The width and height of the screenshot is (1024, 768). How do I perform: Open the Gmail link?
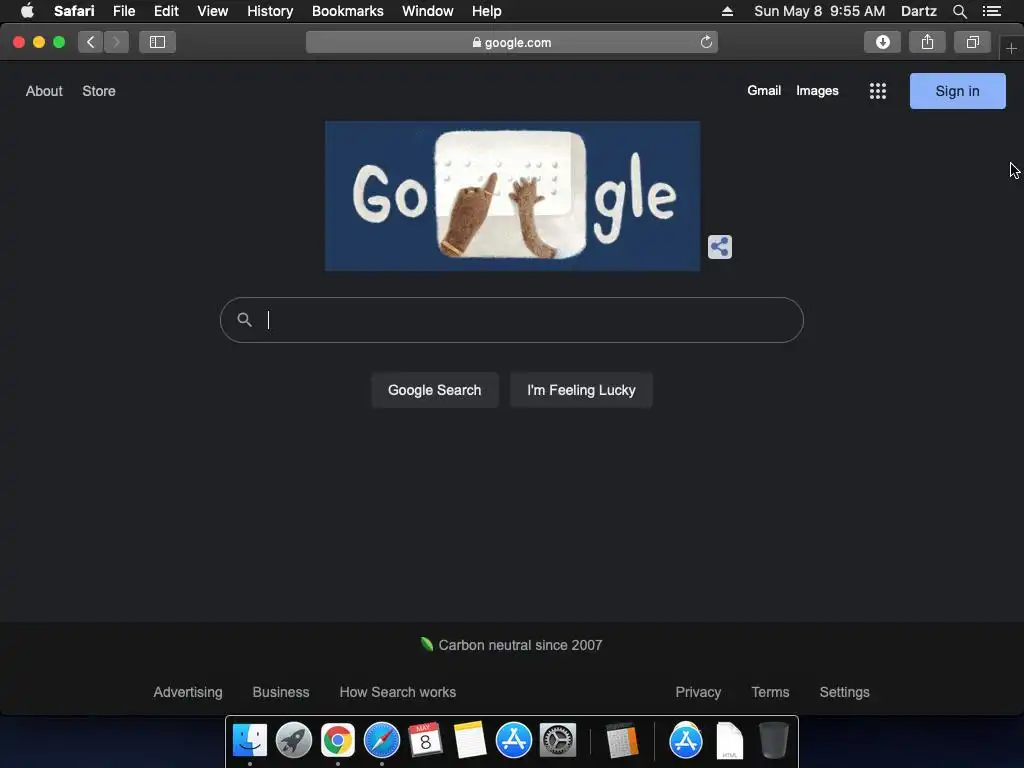coord(764,91)
